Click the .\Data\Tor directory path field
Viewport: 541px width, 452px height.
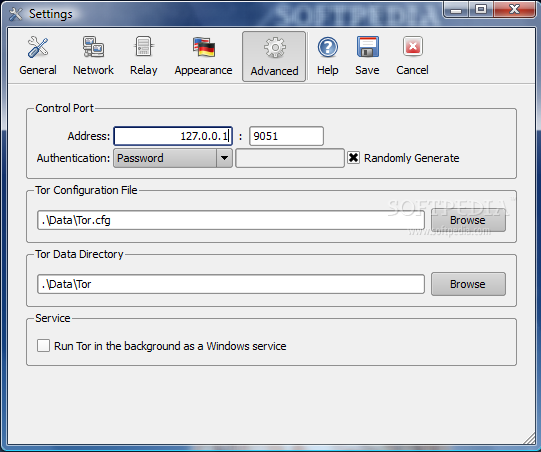[x=231, y=284]
